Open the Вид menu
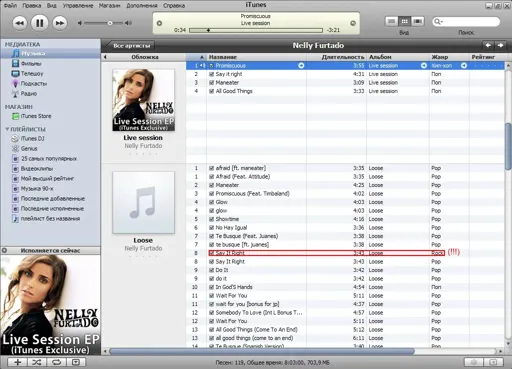This screenshot has width=512, height=369. 52,5
